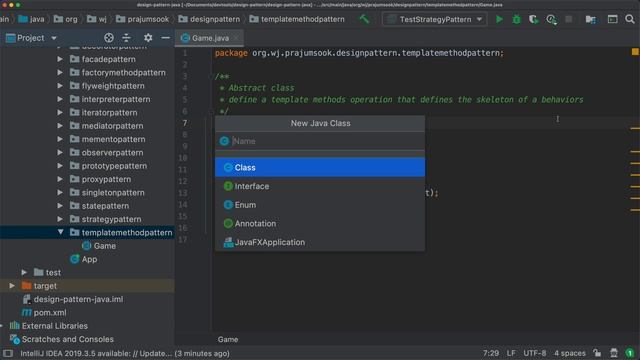Select Class in New Java Class list
Screen dimensions: 640x360
coord(320,167)
